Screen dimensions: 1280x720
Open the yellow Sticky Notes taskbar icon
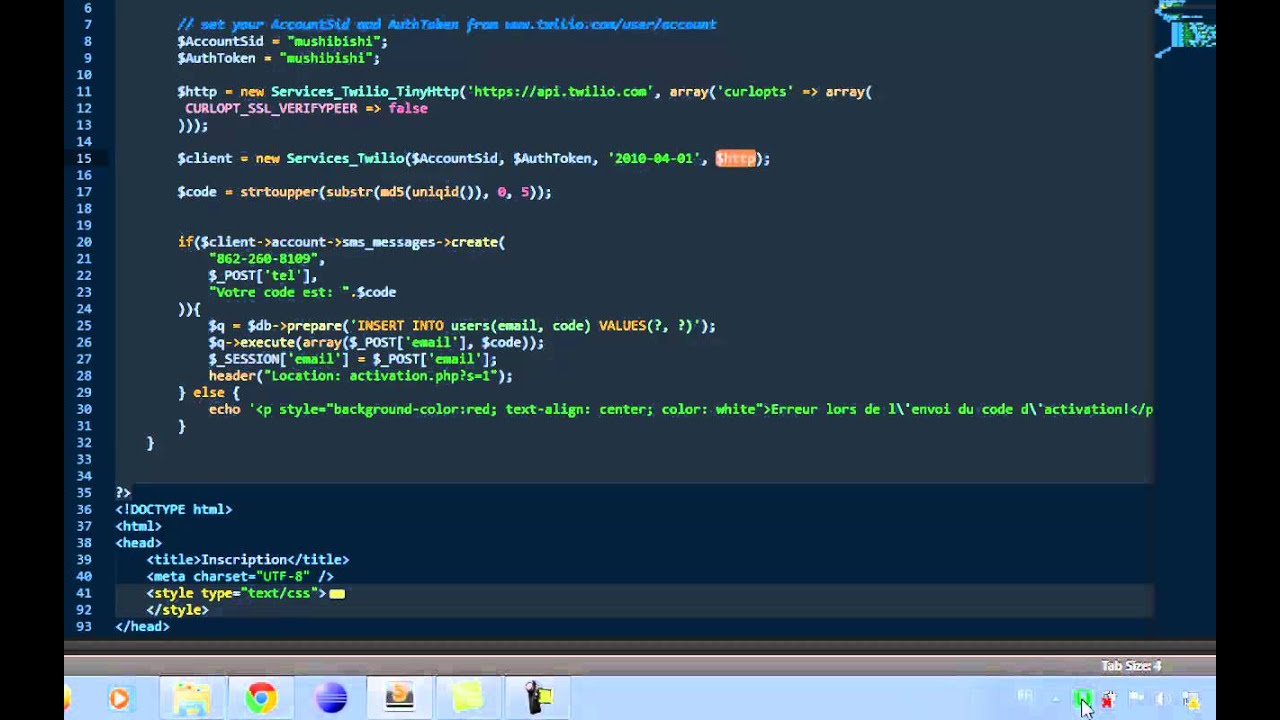pyautogui.click(x=468, y=697)
